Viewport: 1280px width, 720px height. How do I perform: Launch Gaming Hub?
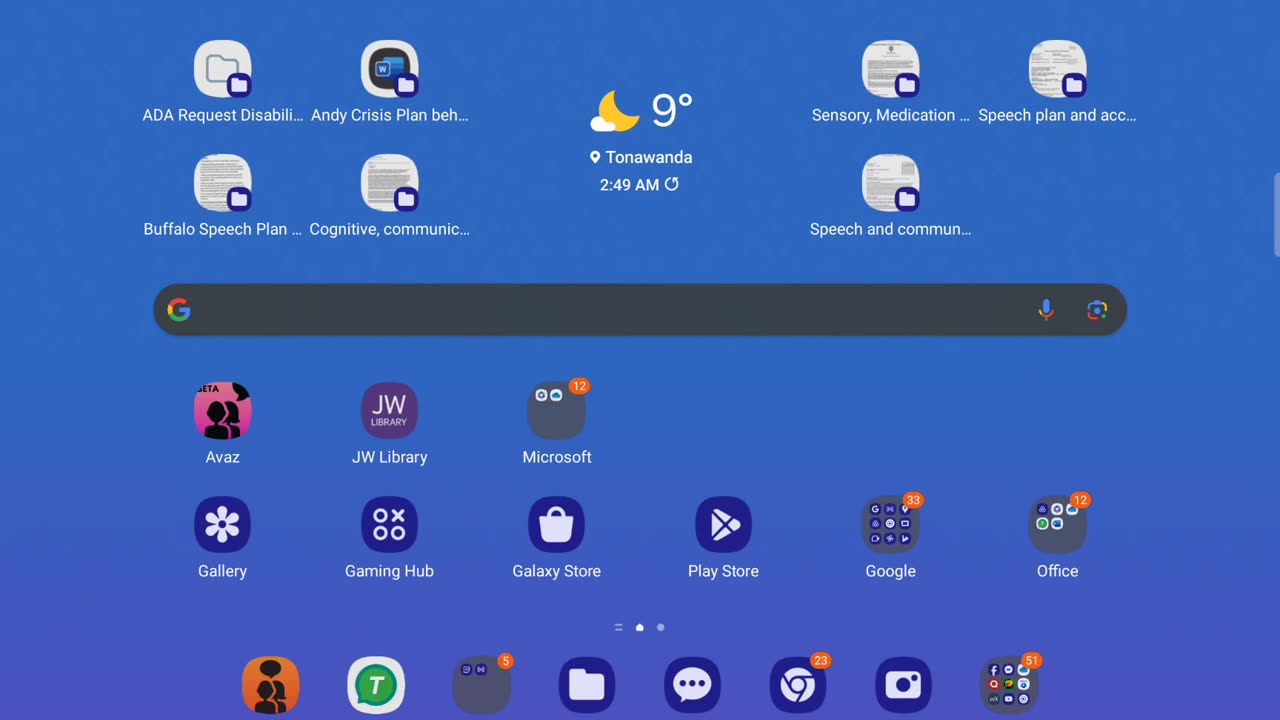click(389, 525)
